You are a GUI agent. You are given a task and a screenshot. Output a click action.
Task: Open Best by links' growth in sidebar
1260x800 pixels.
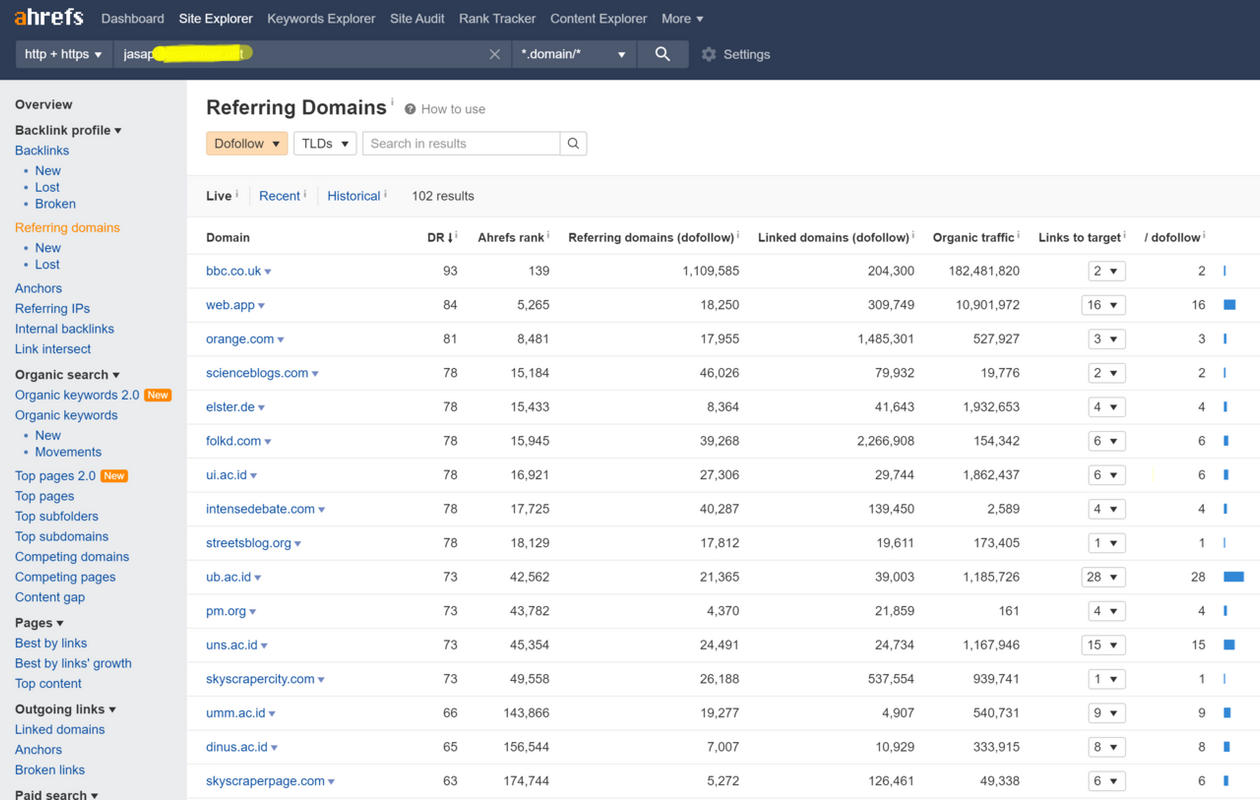tap(73, 663)
